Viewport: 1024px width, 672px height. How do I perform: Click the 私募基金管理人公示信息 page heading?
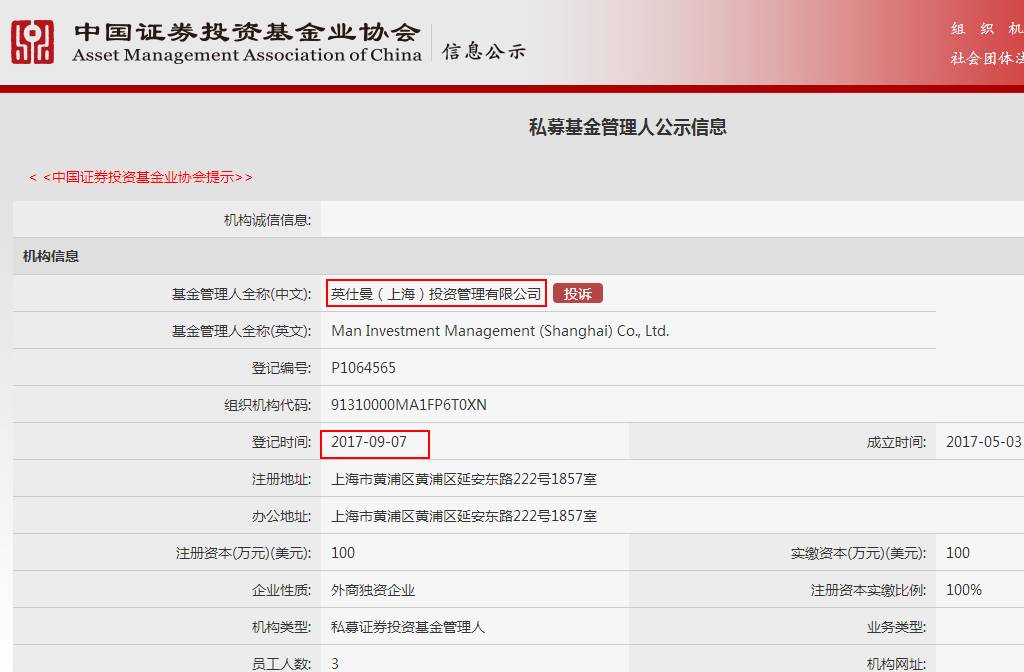(x=627, y=127)
